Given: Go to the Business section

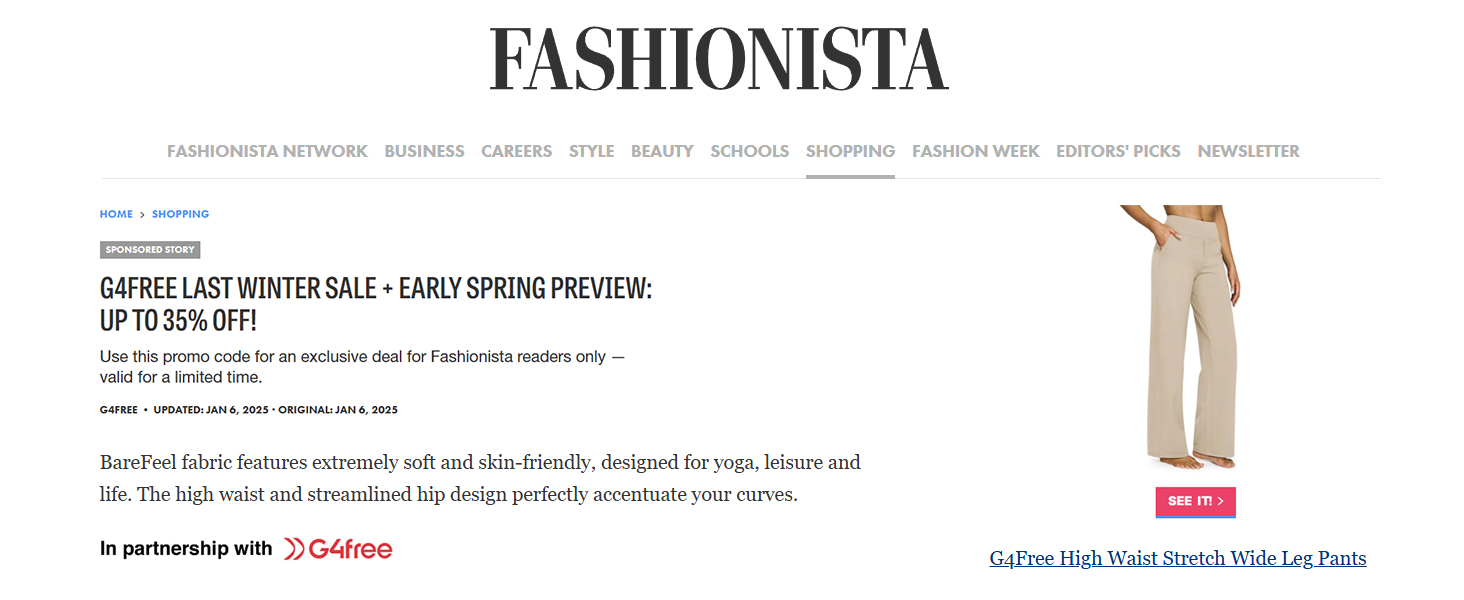Looking at the screenshot, I should pyautogui.click(x=424, y=151).
